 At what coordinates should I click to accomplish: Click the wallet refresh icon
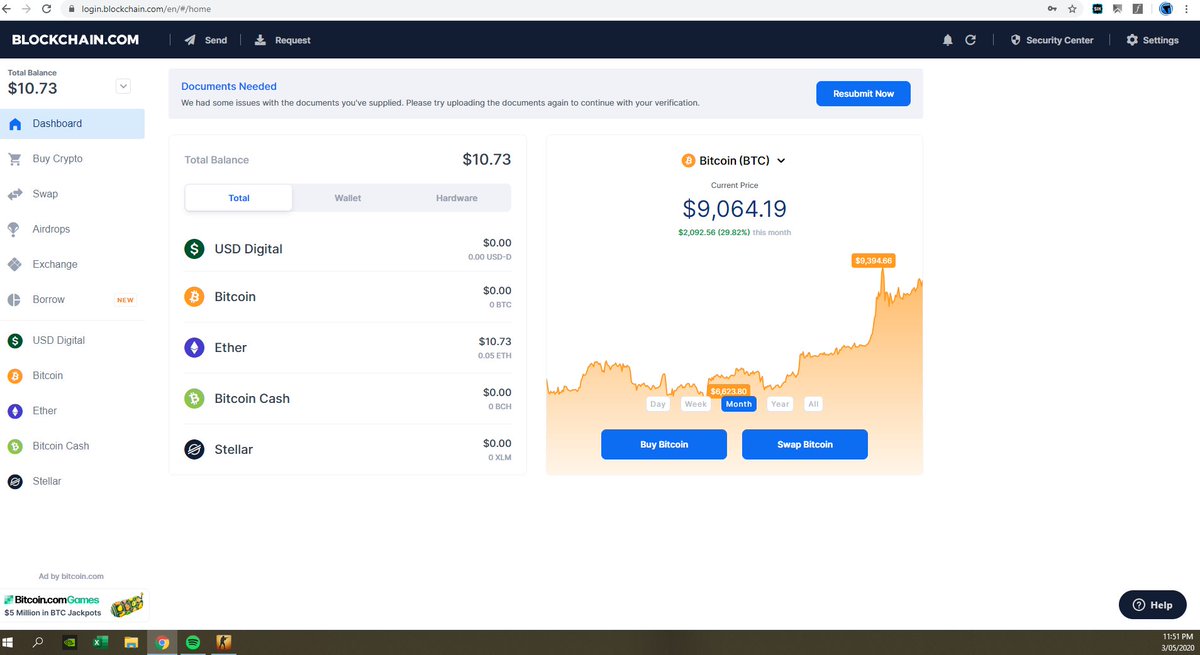click(970, 40)
